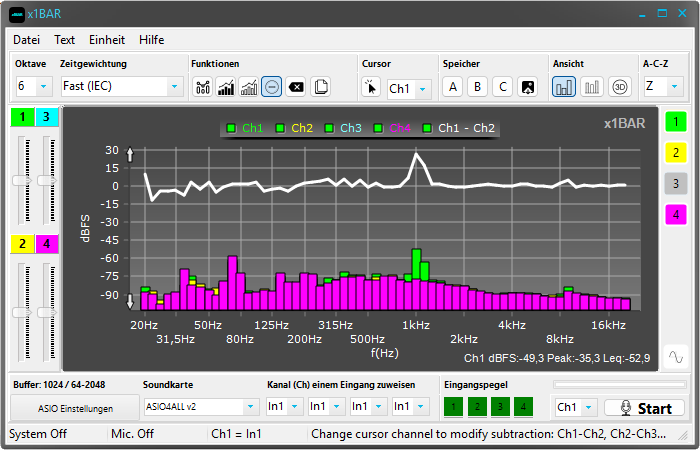Enable the 3D view
The image size is (700, 450).
(620, 87)
